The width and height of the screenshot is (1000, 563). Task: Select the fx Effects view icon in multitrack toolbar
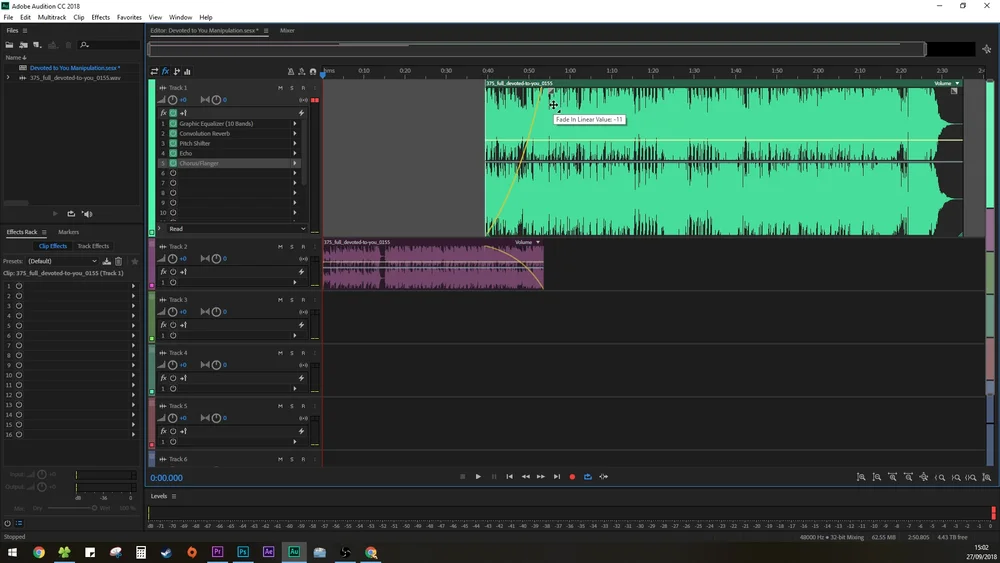pyautogui.click(x=166, y=71)
